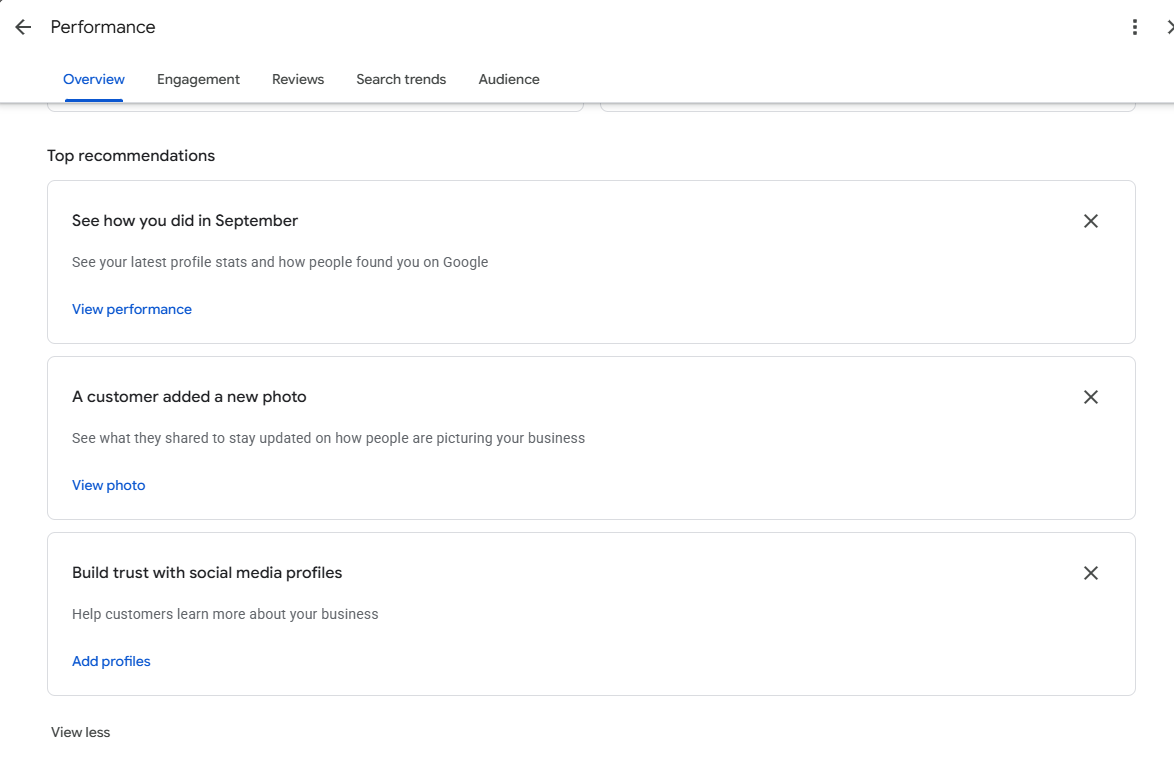Switch to the Overview tab
Screen dimensions: 1174x767
(94, 79)
